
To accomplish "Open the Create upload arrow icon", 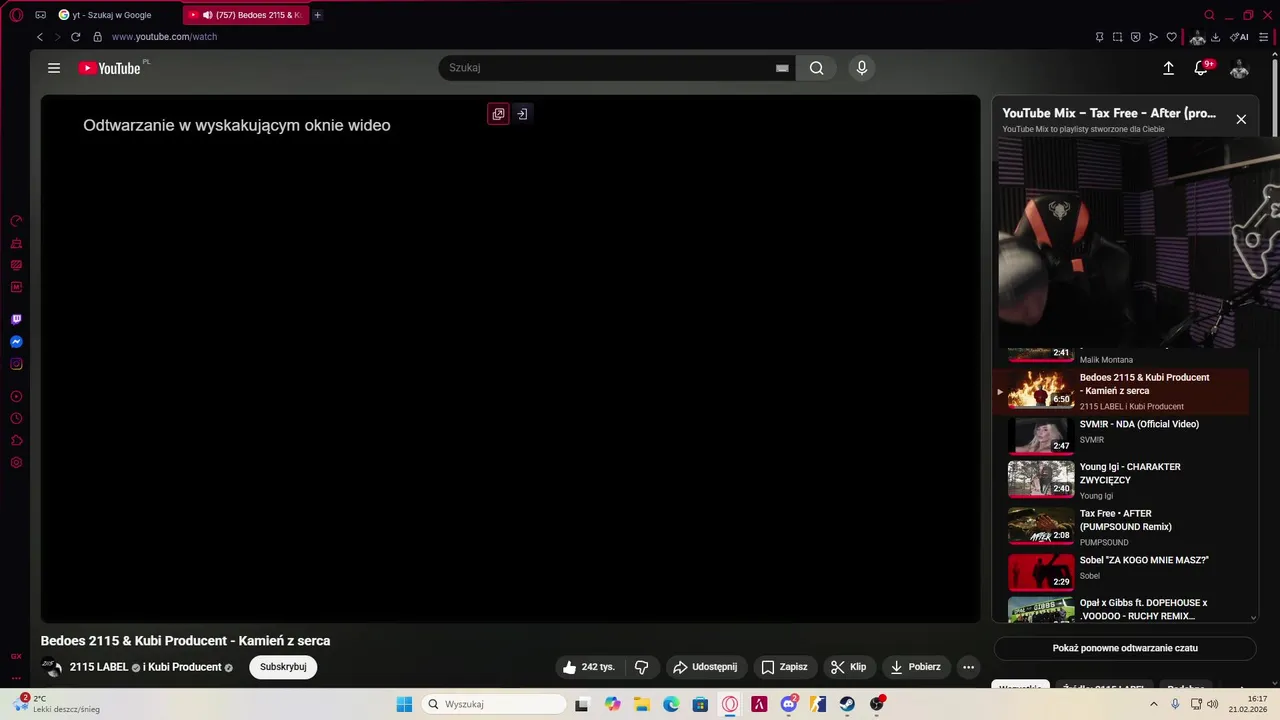I will 1168,68.
